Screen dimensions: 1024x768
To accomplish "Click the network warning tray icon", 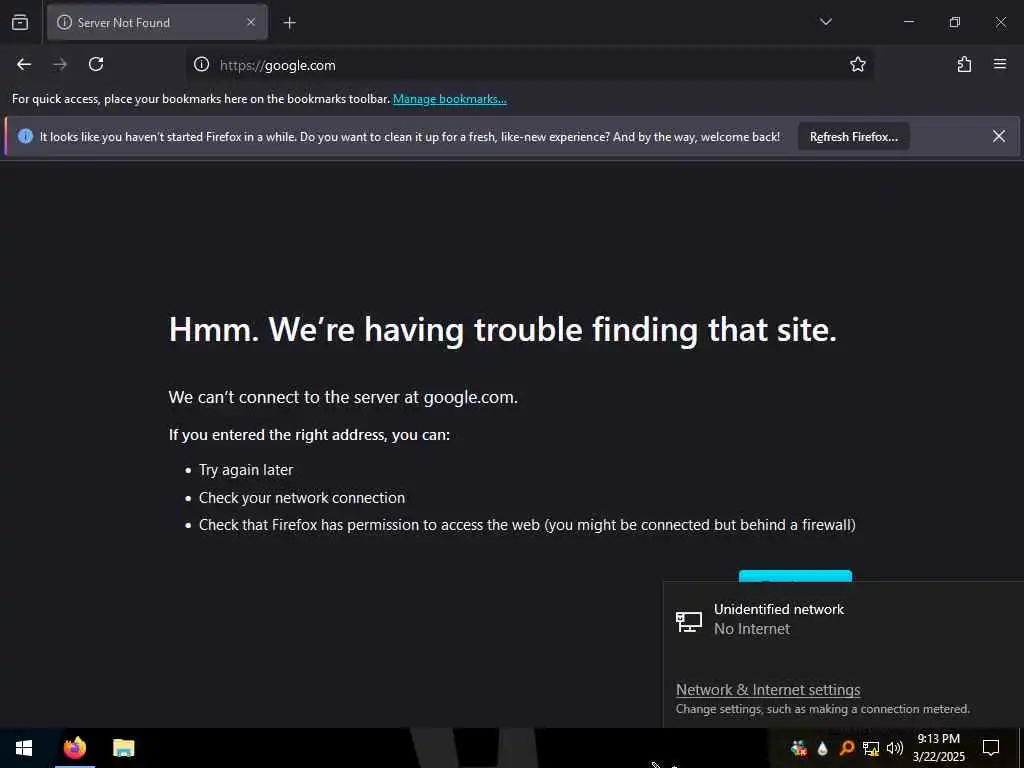I will [871, 748].
